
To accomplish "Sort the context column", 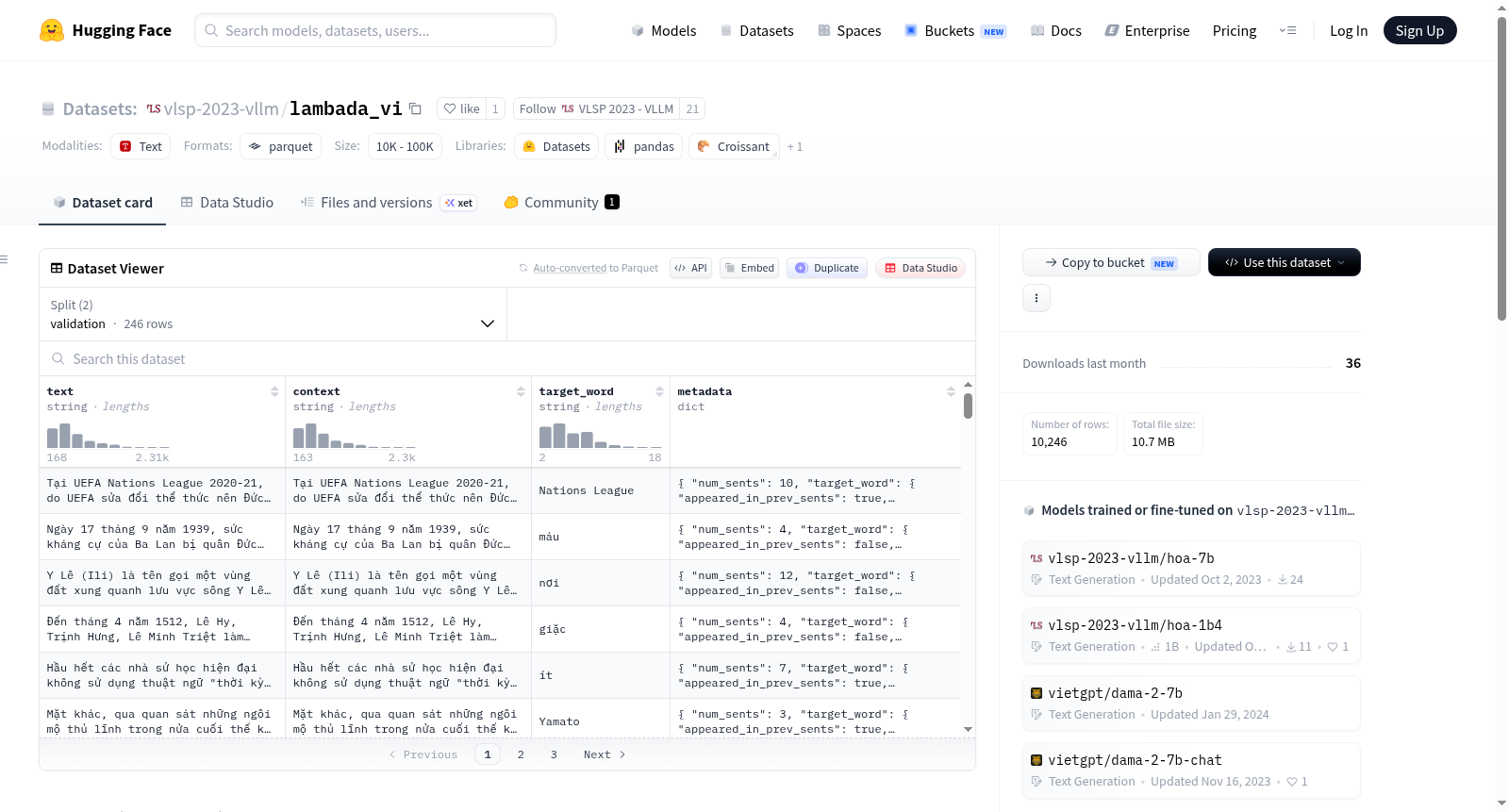I will (x=521, y=391).
